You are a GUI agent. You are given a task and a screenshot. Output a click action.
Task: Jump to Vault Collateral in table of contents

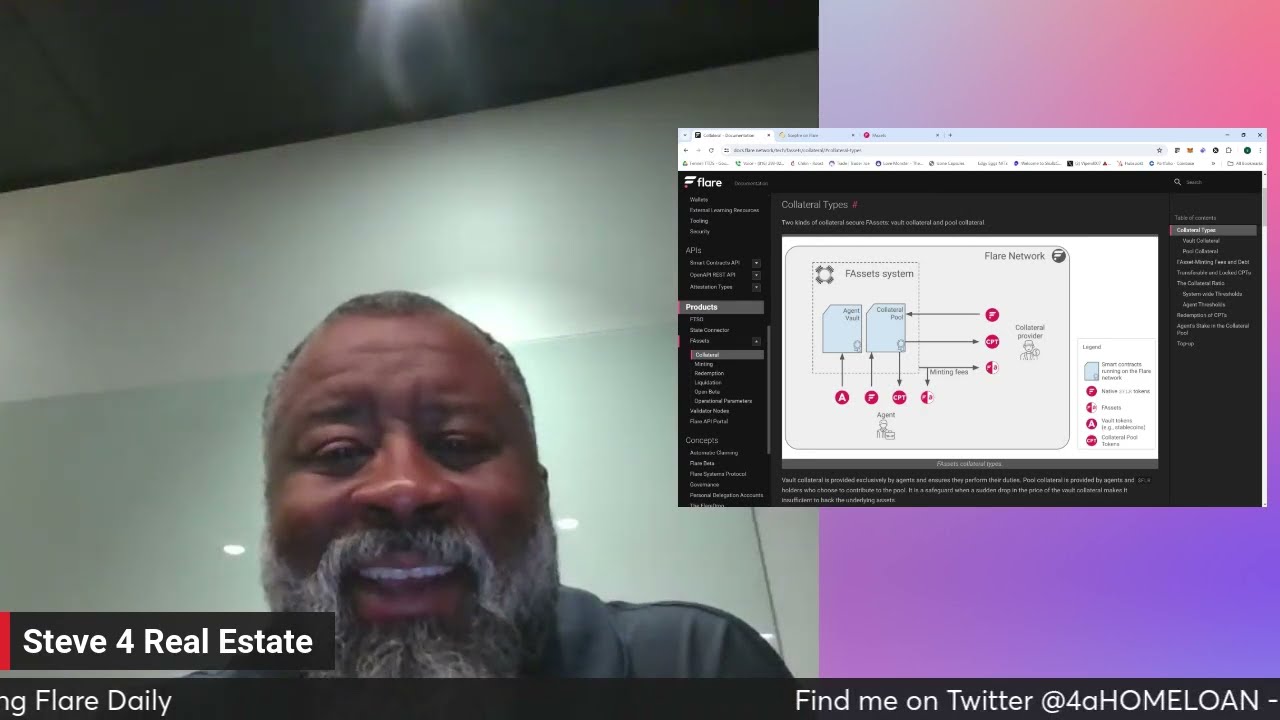click(x=1201, y=241)
